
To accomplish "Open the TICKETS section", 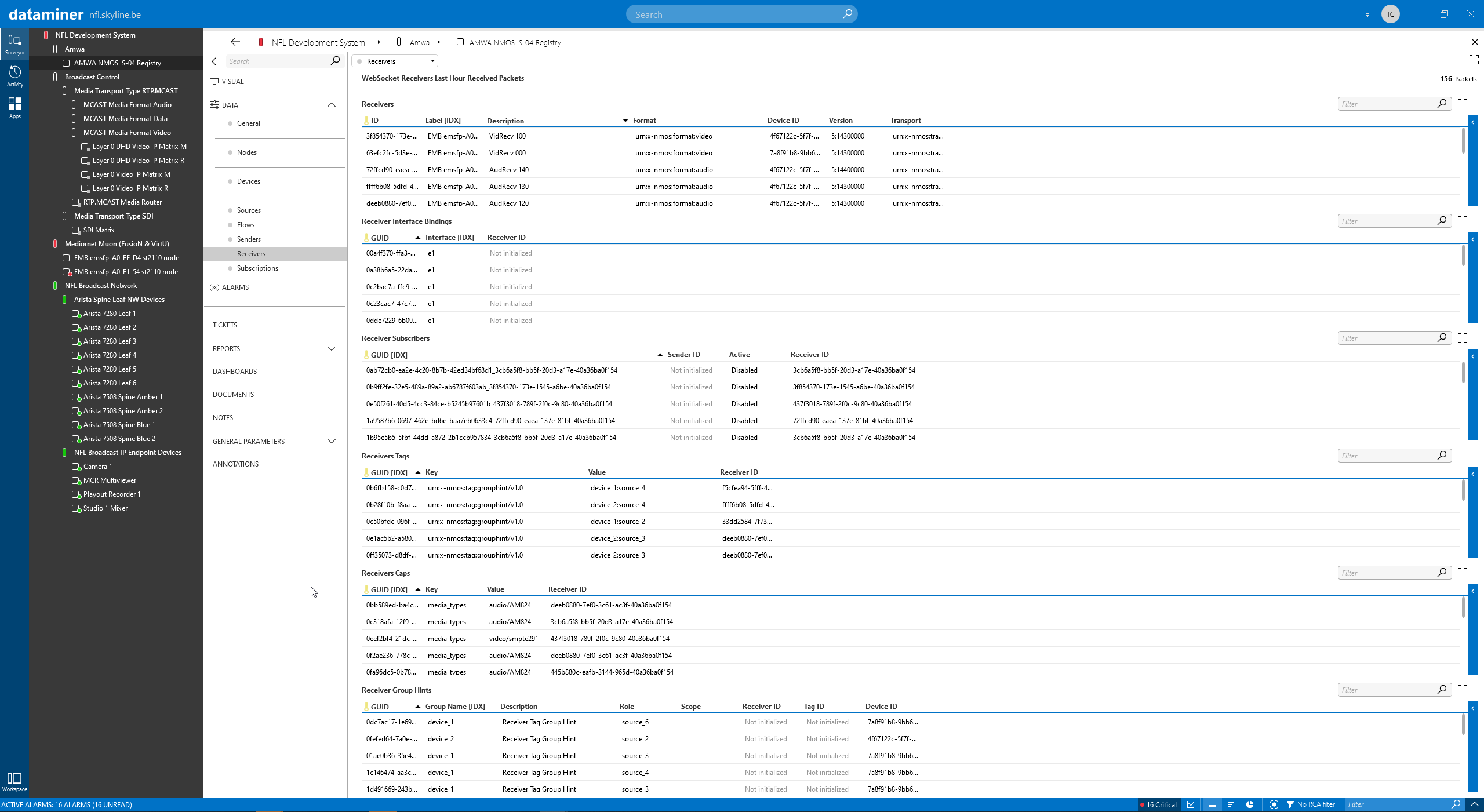I will point(224,325).
